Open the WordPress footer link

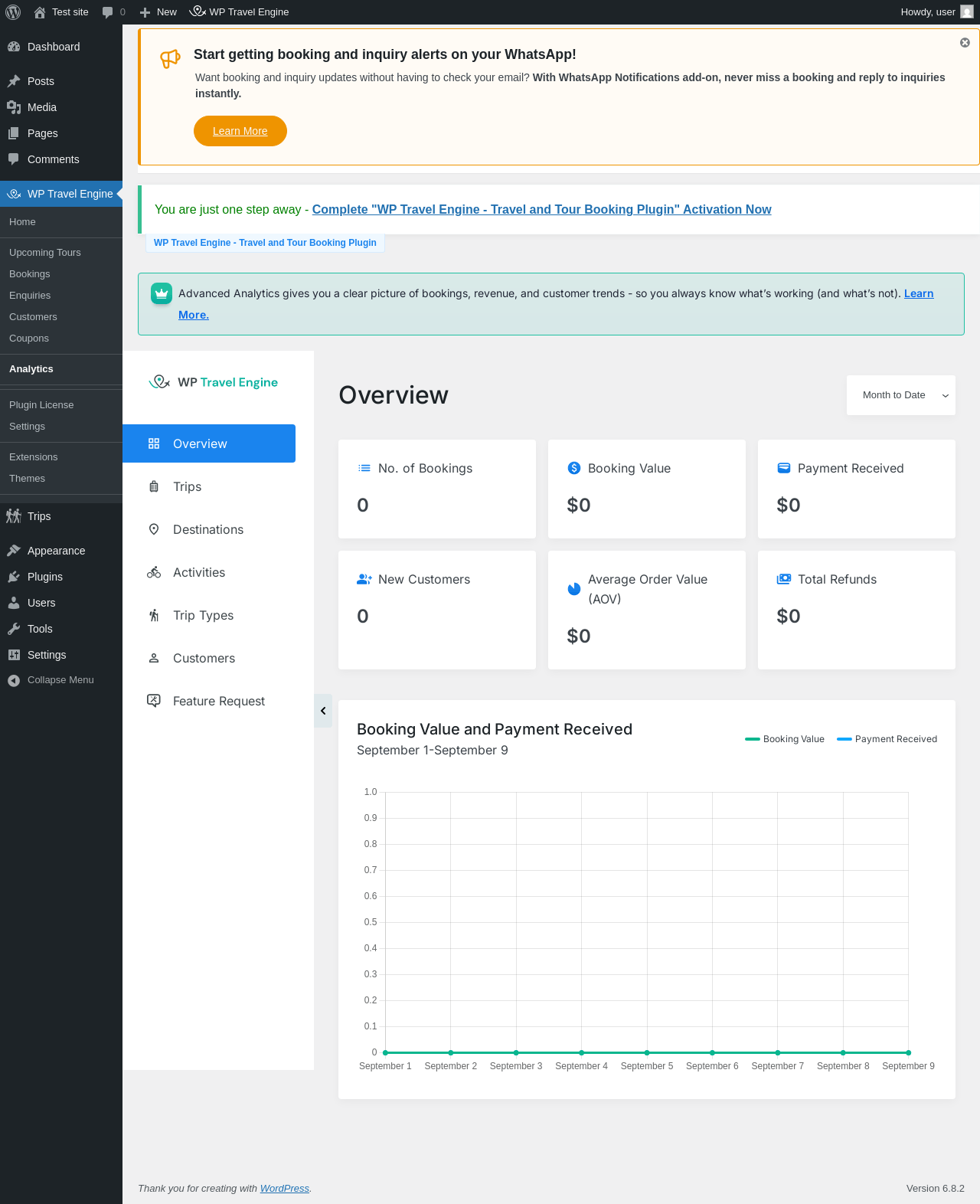pos(285,1189)
